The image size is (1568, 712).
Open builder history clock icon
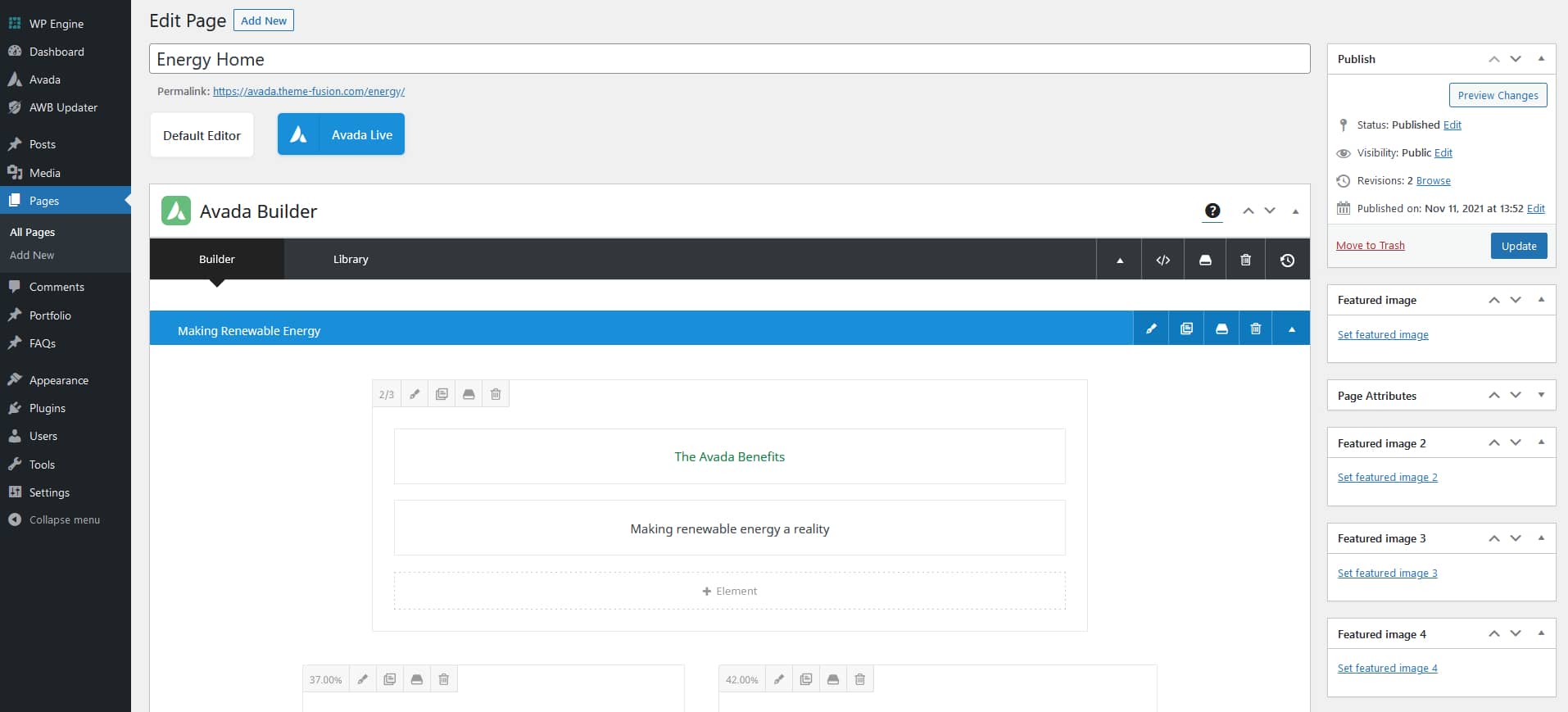point(1287,260)
